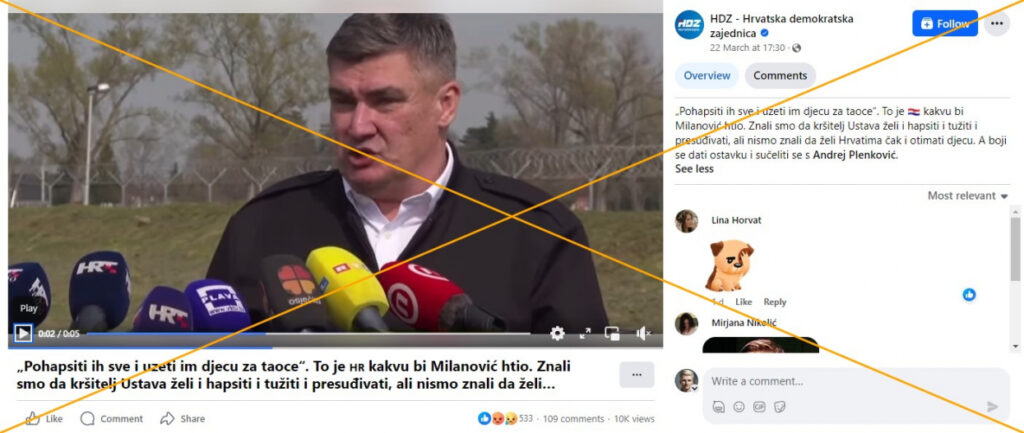Follow the HDZ page
Screen dimensions: 1024x433
pos(945,24)
